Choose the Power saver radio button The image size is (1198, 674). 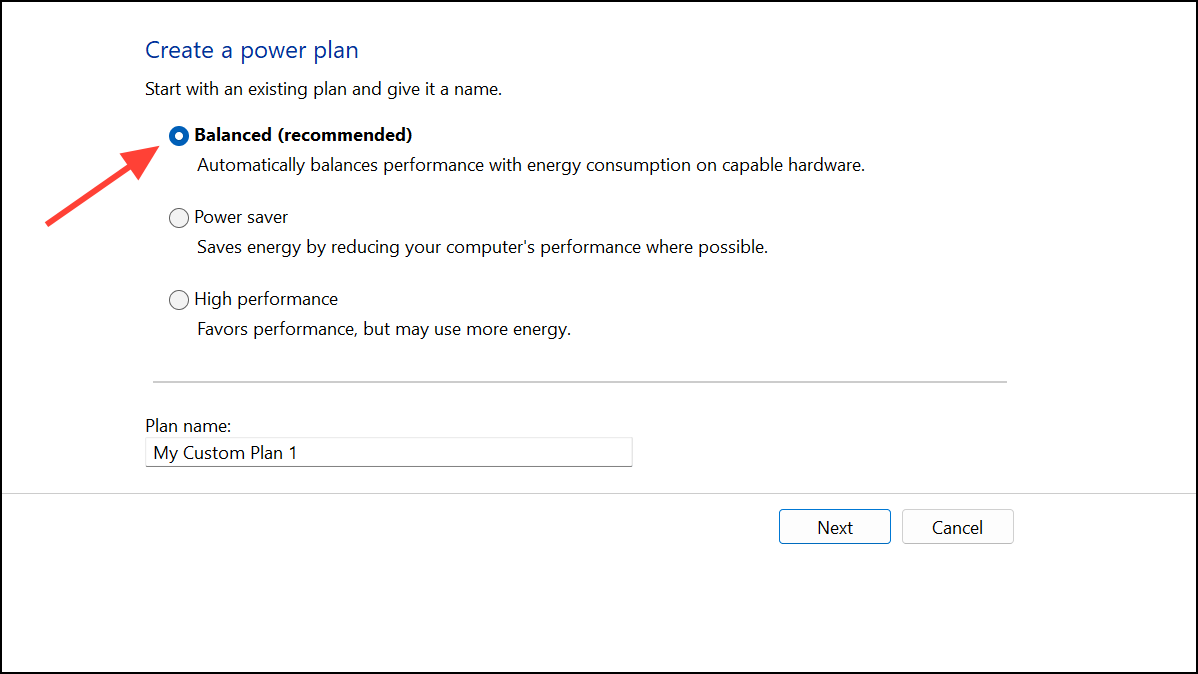[179, 218]
